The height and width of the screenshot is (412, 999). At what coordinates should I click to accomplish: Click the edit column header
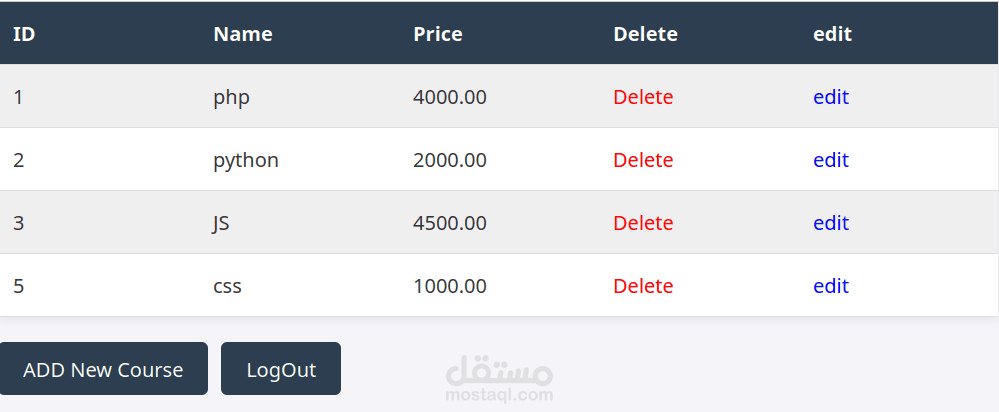point(832,34)
